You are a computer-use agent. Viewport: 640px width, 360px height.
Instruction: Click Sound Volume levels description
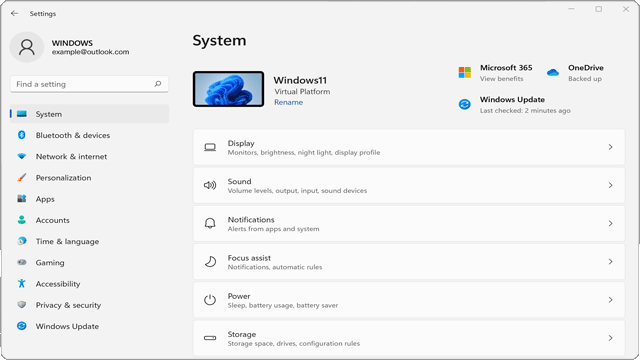pos(297,191)
